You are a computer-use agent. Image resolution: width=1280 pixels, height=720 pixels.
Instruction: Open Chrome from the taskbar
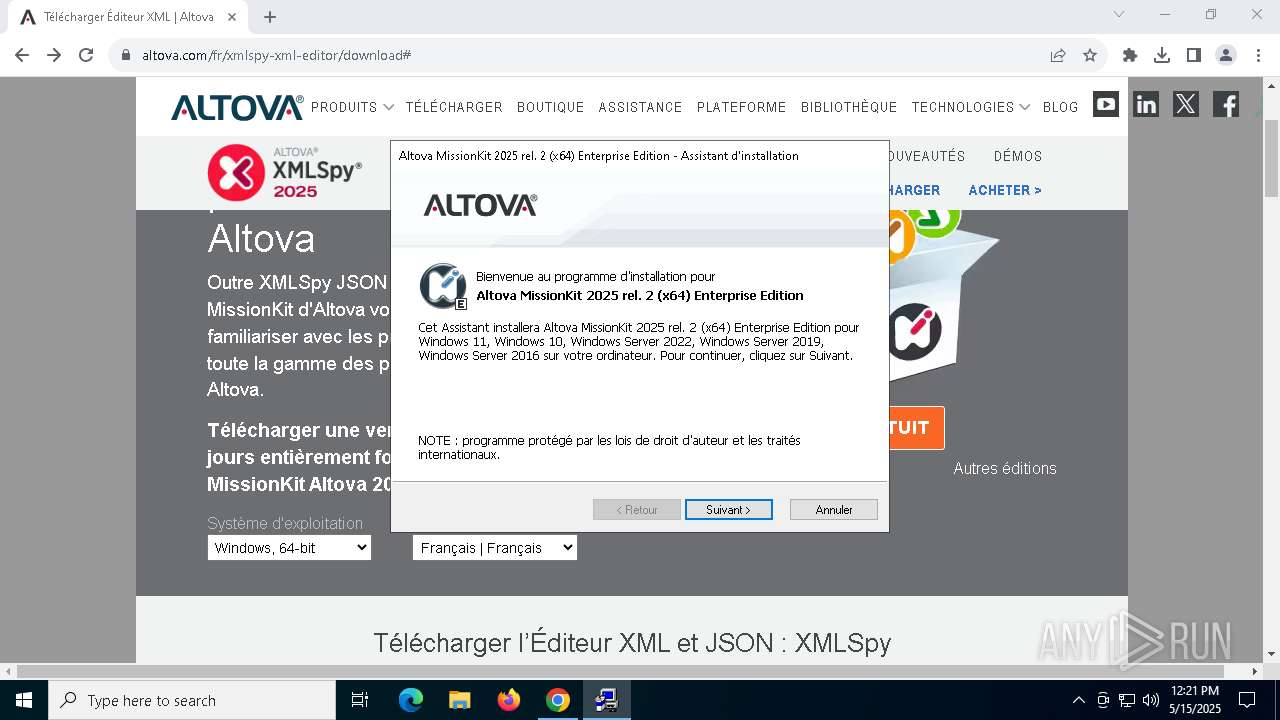[x=558, y=700]
